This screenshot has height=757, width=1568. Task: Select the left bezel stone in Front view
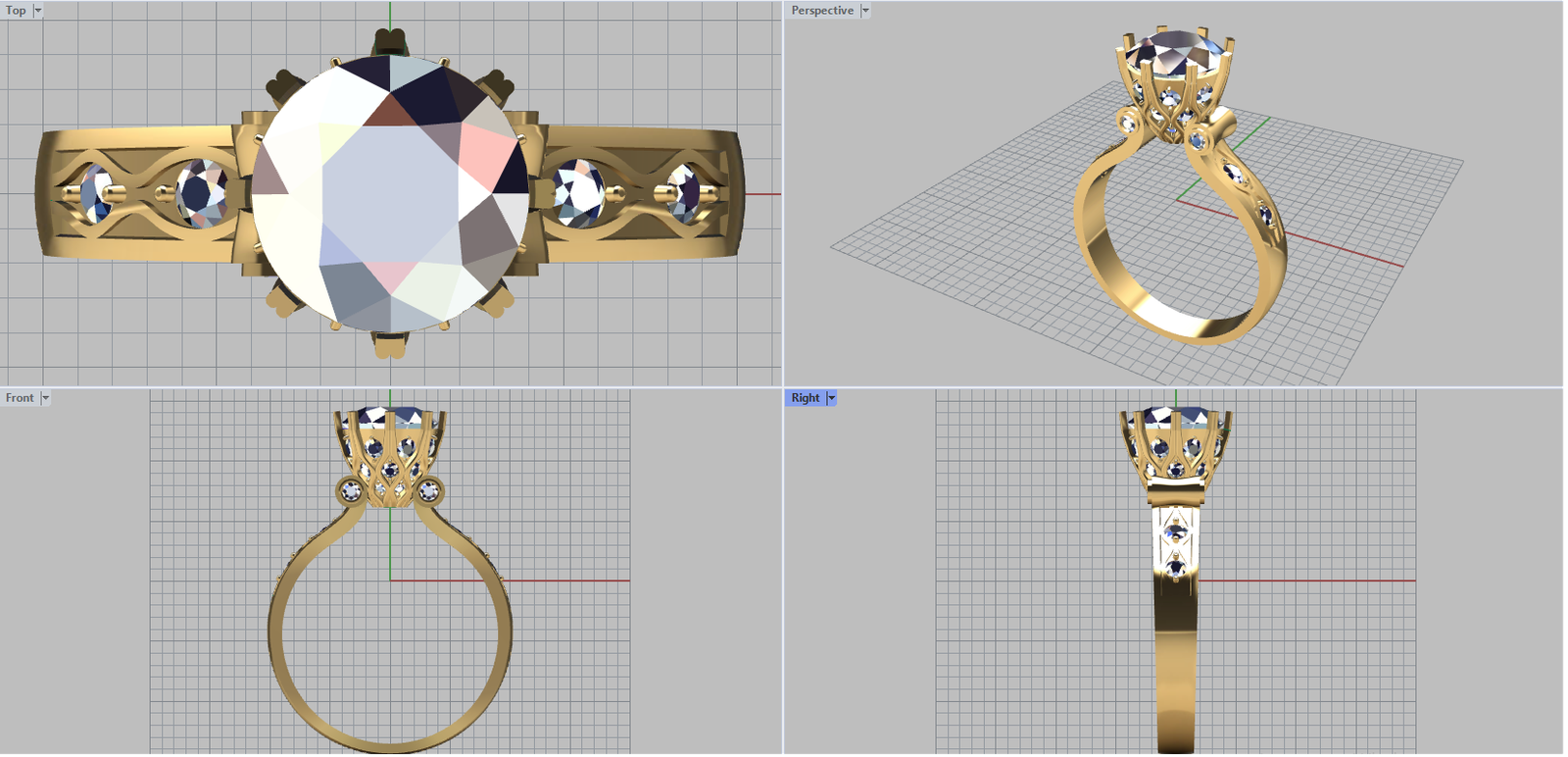pyautogui.click(x=350, y=490)
